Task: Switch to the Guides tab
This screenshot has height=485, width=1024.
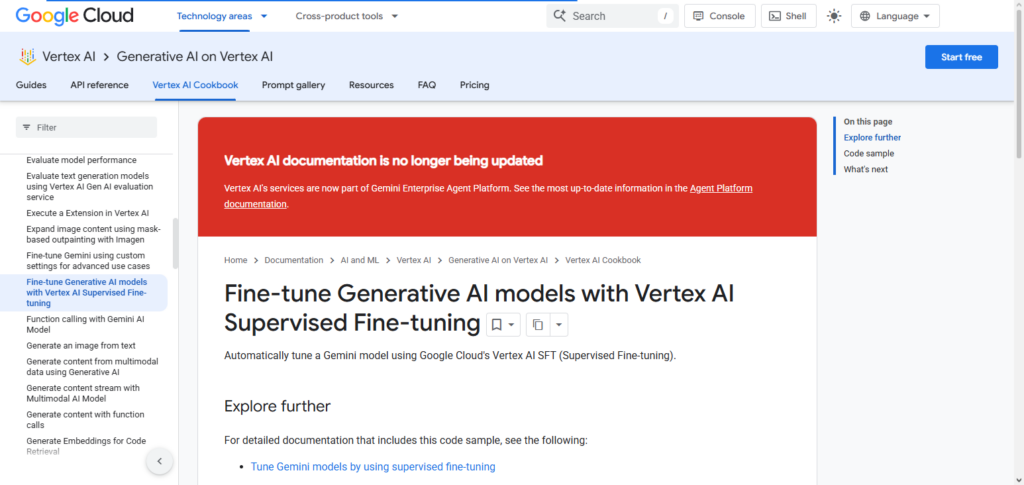Action: 31,85
